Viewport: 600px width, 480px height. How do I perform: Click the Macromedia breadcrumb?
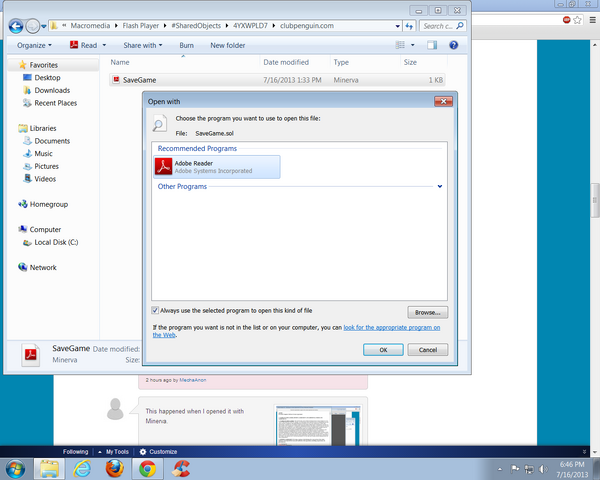click(90, 26)
